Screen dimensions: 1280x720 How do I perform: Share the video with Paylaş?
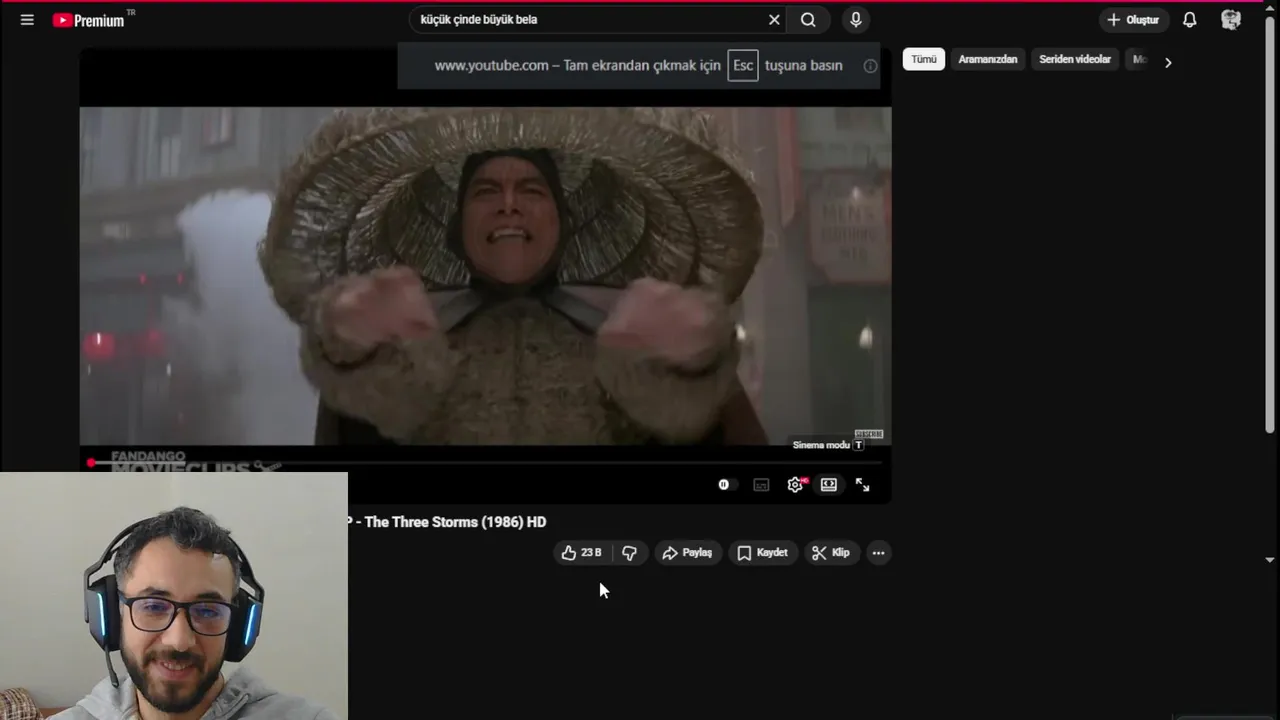687,553
